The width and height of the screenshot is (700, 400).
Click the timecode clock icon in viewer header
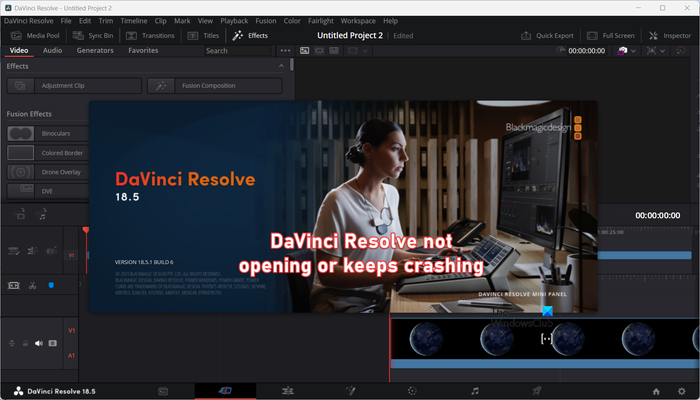(x=561, y=51)
